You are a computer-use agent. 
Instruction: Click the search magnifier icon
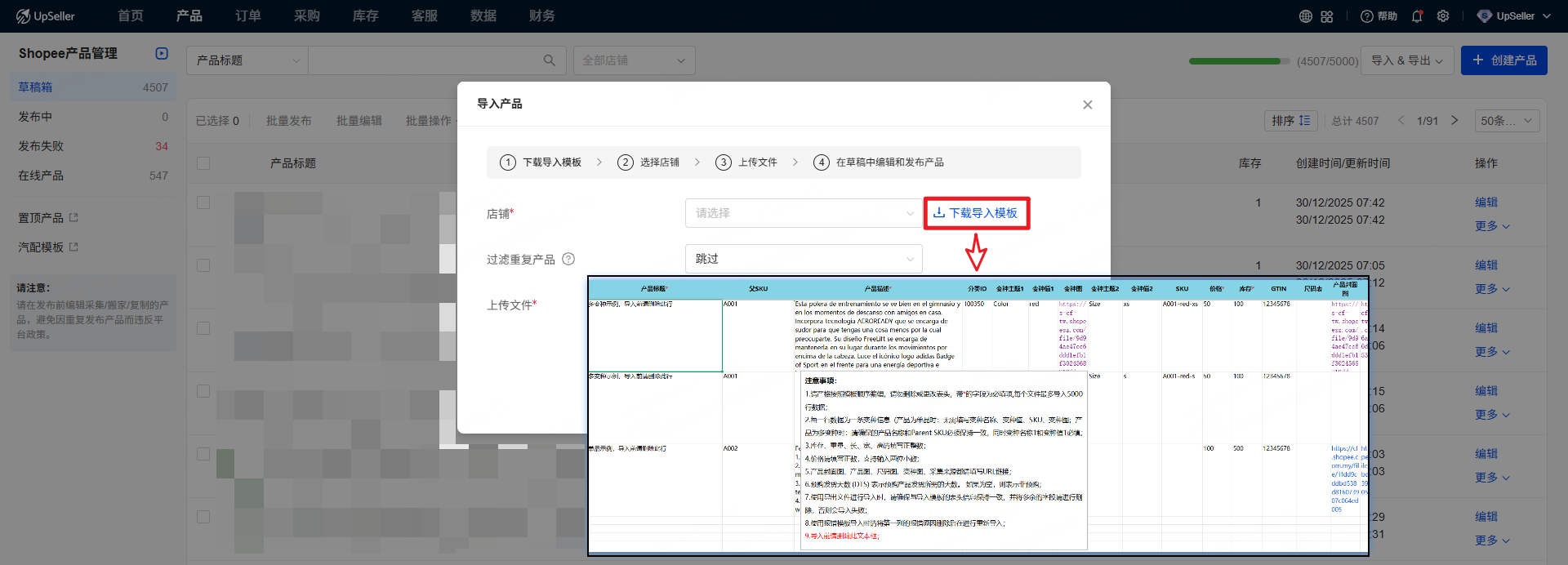550,60
